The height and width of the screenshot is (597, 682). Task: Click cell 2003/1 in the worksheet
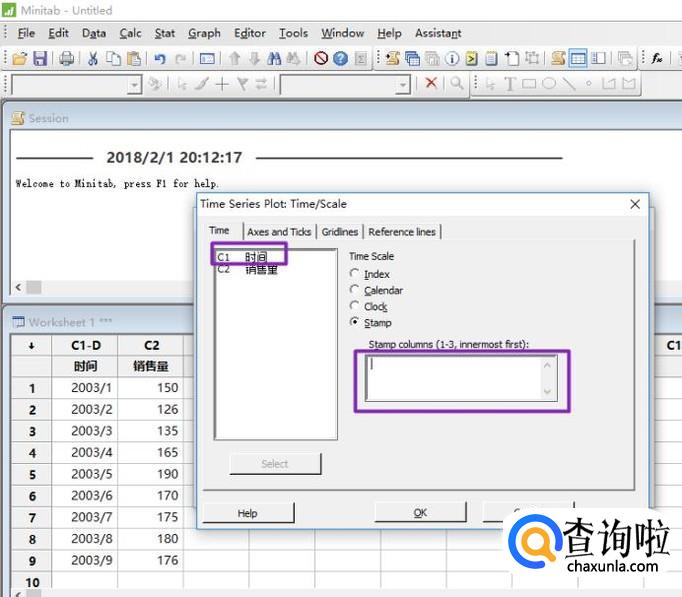point(85,387)
